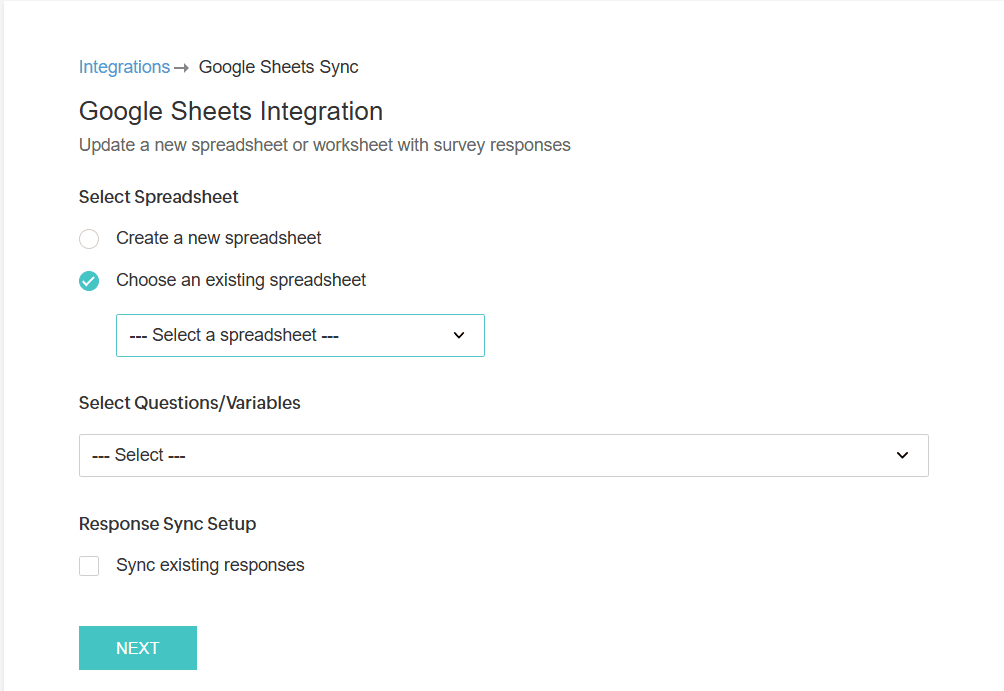Screen dimensions: 1004x691
Task: Click the Choose an existing spreadsheet label text
Action: pyautogui.click(x=241, y=280)
